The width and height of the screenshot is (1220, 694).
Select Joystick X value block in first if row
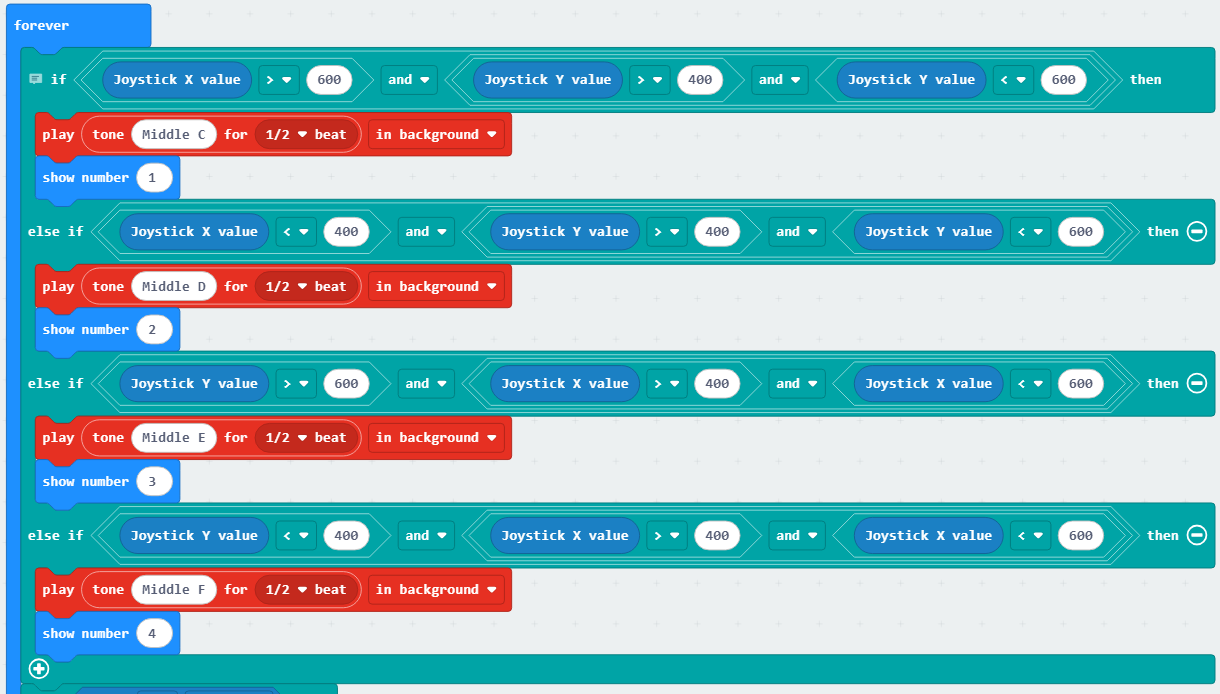click(177, 80)
